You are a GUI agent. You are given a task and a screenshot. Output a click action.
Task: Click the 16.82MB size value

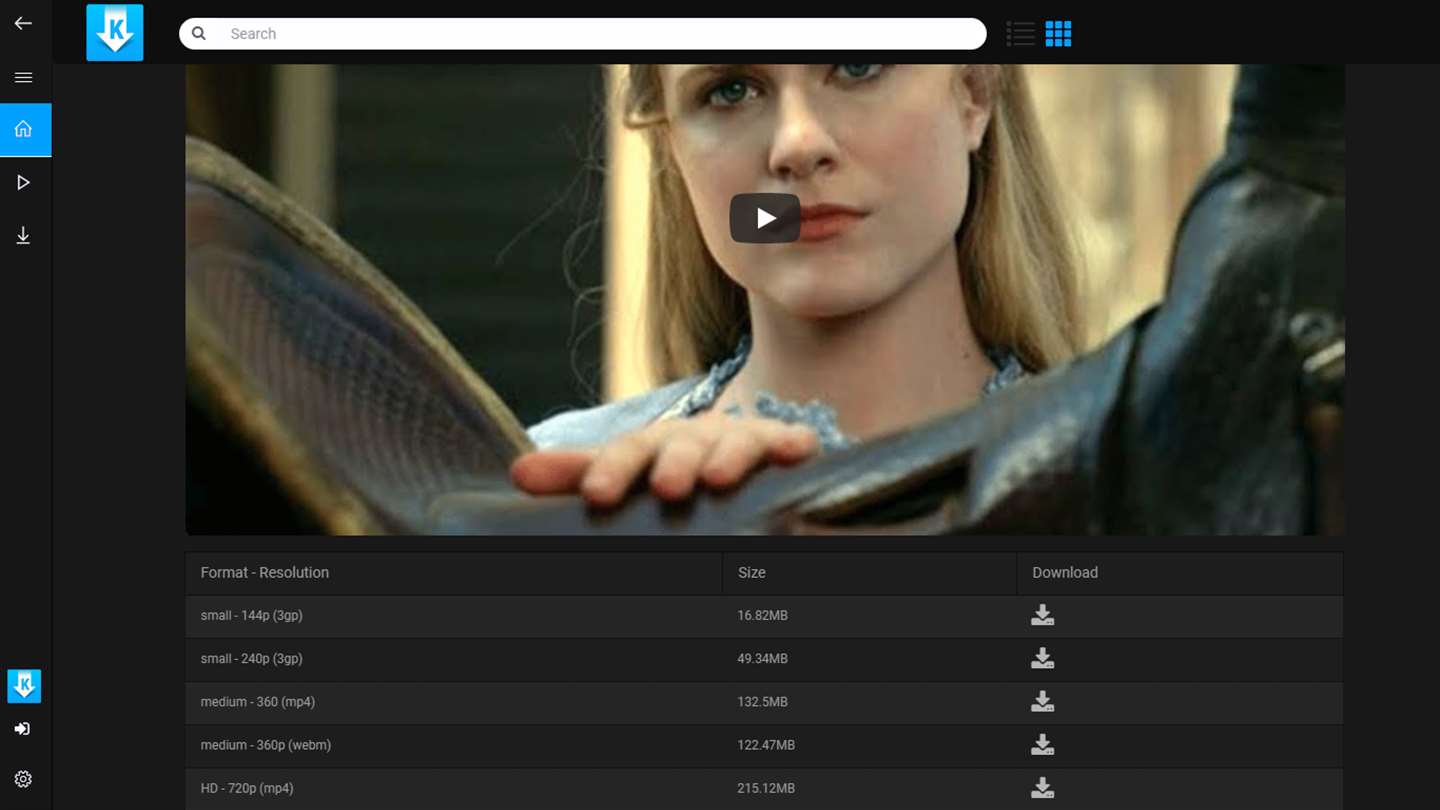tap(762, 615)
